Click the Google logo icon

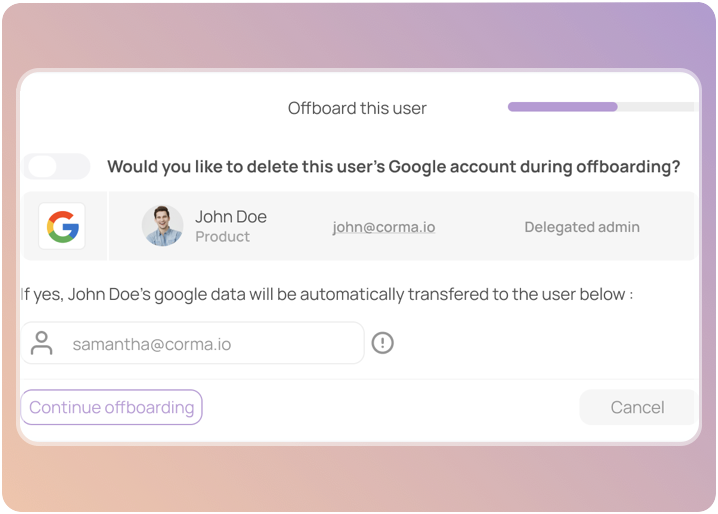click(x=62, y=227)
